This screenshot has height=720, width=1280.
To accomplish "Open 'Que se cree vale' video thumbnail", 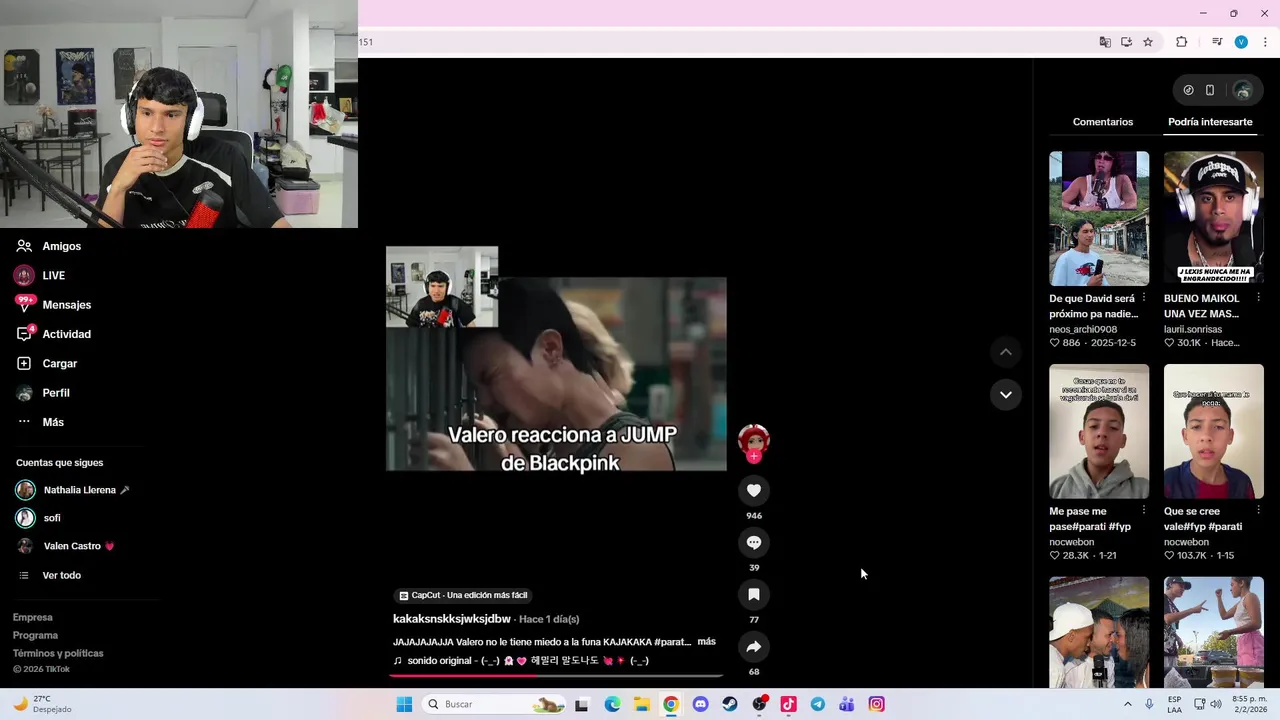I will [x=1214, y=431].
